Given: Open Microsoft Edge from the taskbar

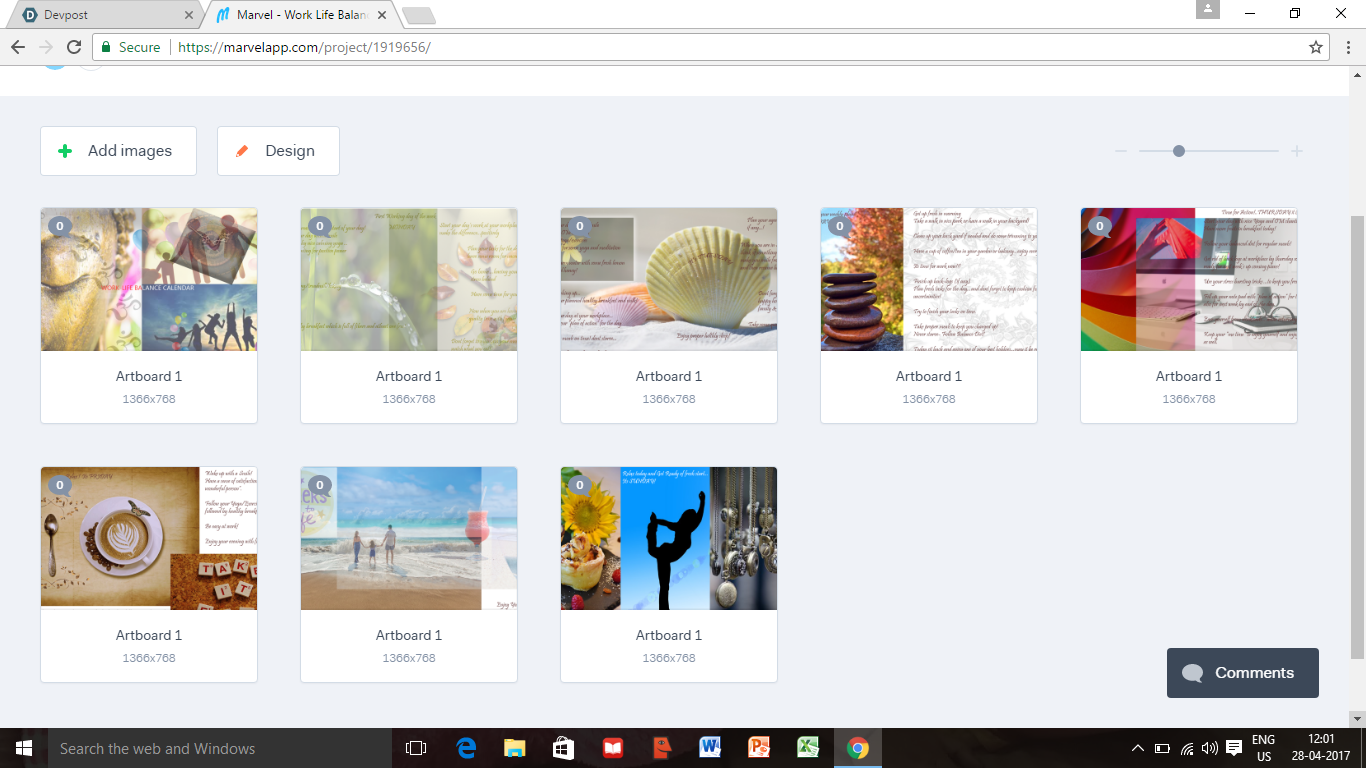Looking at the screenshot, I should point(464,747).
